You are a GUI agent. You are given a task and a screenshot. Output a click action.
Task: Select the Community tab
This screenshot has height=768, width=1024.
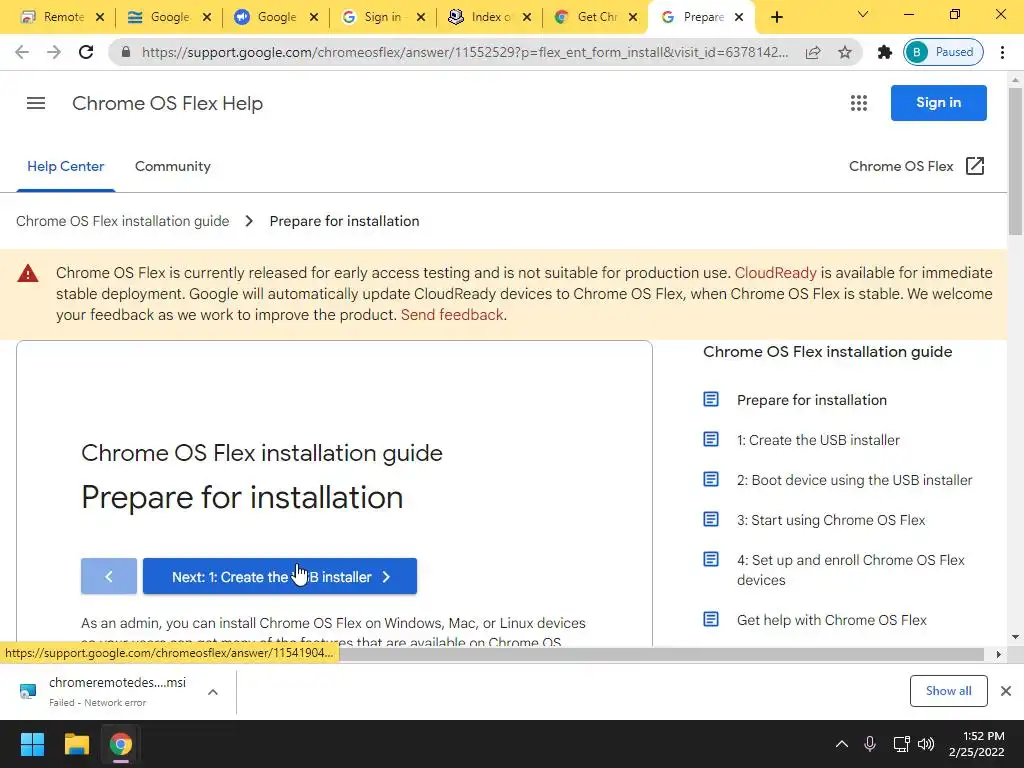click(172, 167)
